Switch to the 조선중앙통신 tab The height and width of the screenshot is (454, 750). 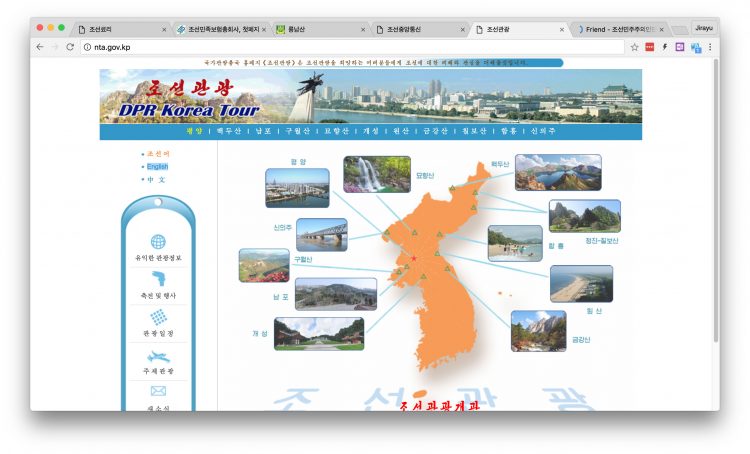(420, 29)
